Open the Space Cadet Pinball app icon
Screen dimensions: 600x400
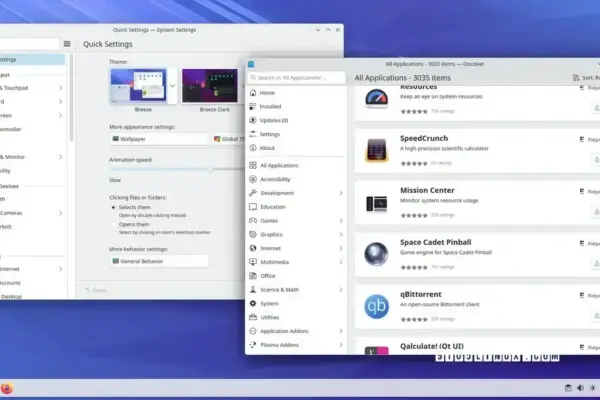(x=376, y=254)
